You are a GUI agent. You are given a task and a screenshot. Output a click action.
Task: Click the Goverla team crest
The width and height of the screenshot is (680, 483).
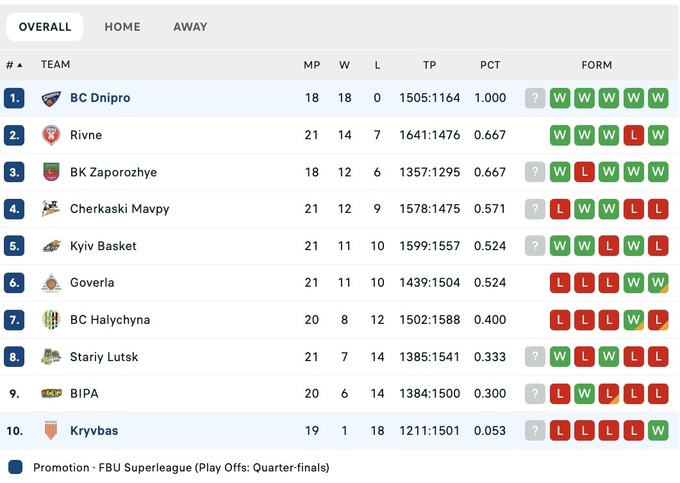pos(51,283)
